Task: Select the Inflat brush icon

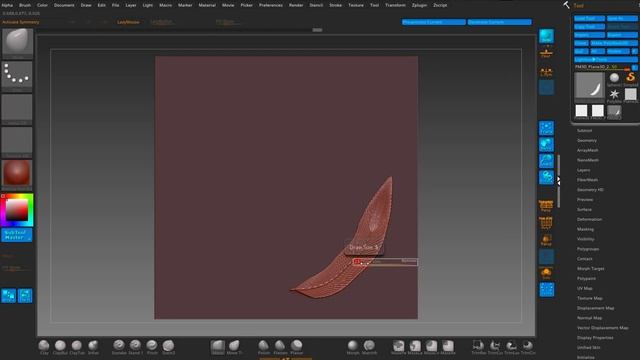Action: pos(93,346)
